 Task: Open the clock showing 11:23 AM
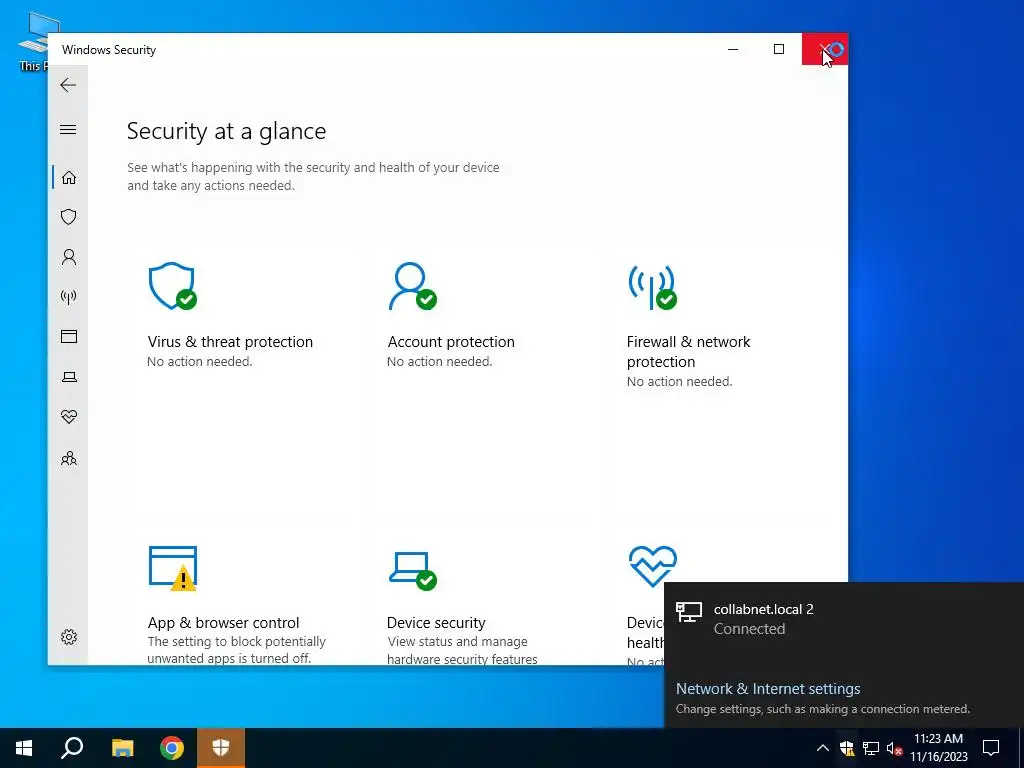click(x=938, y=748)
